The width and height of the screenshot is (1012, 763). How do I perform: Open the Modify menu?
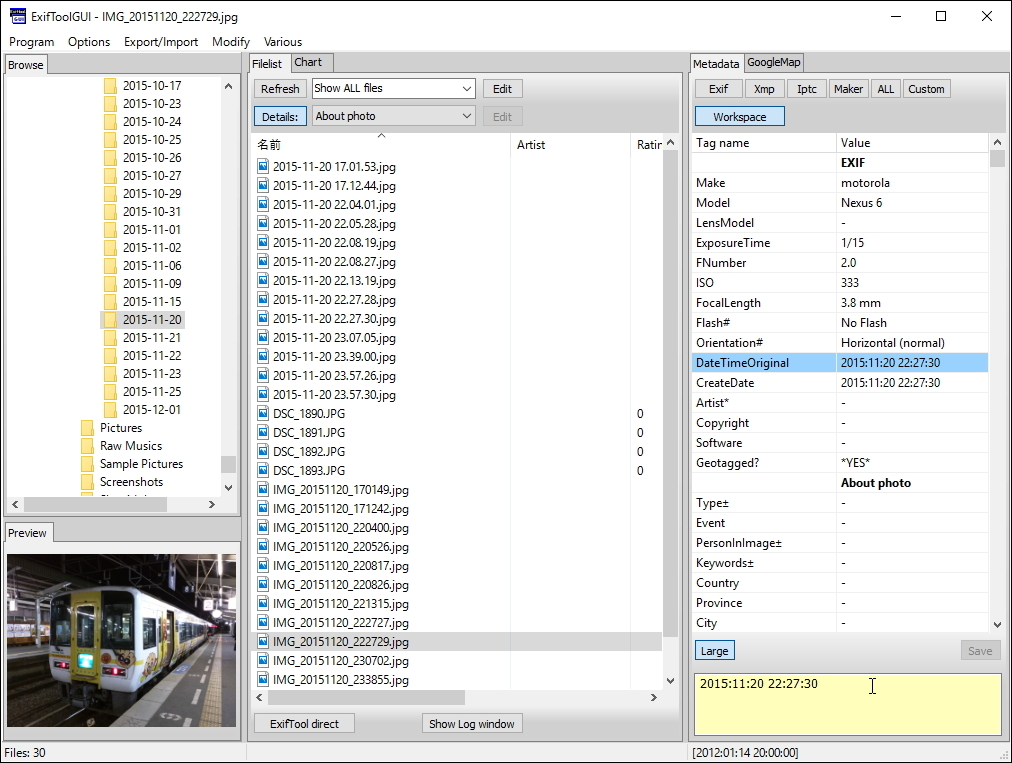coord(230,42)
